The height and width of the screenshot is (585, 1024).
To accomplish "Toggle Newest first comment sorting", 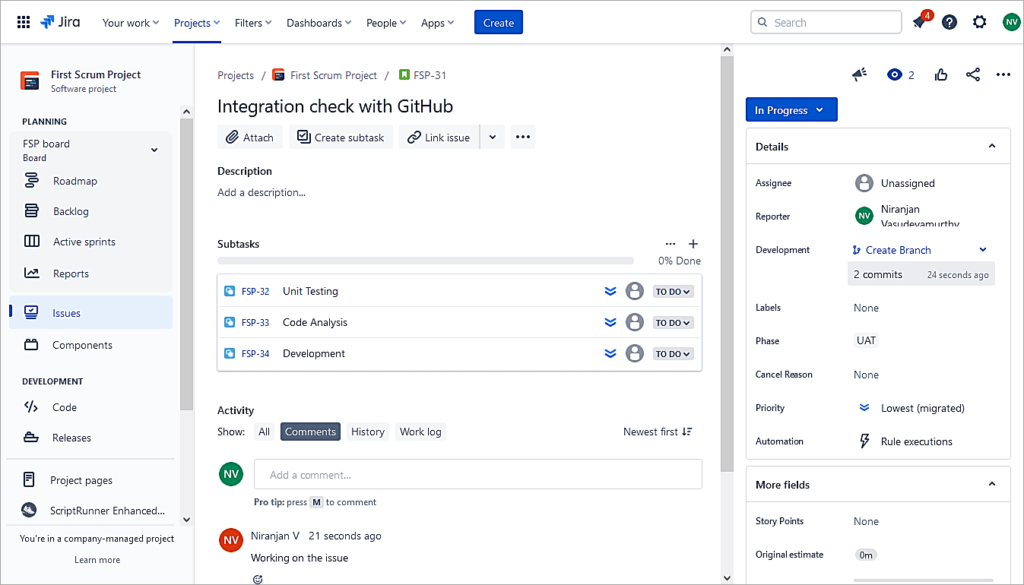I will click(x=656, y=431).
